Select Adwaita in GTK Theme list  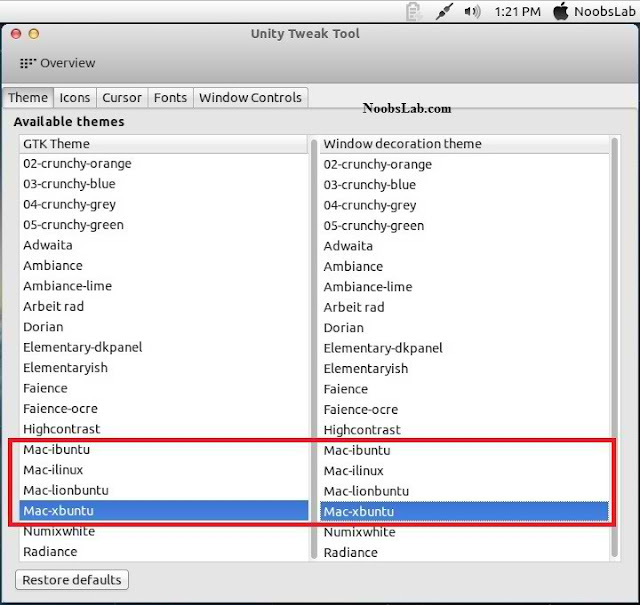pyautogui.click(x=163, y=245)
